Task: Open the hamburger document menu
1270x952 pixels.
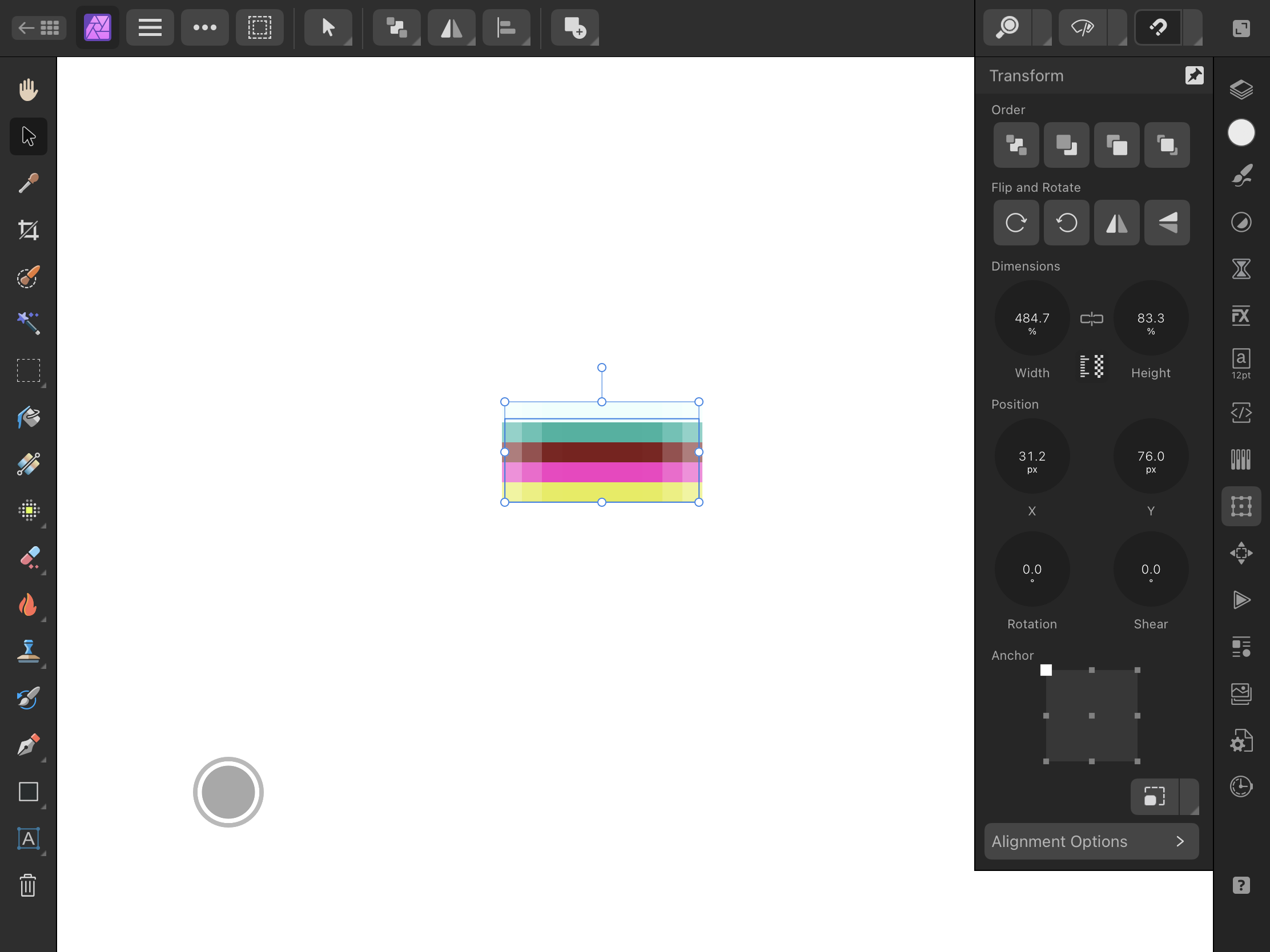Action: tap(150, 27)
